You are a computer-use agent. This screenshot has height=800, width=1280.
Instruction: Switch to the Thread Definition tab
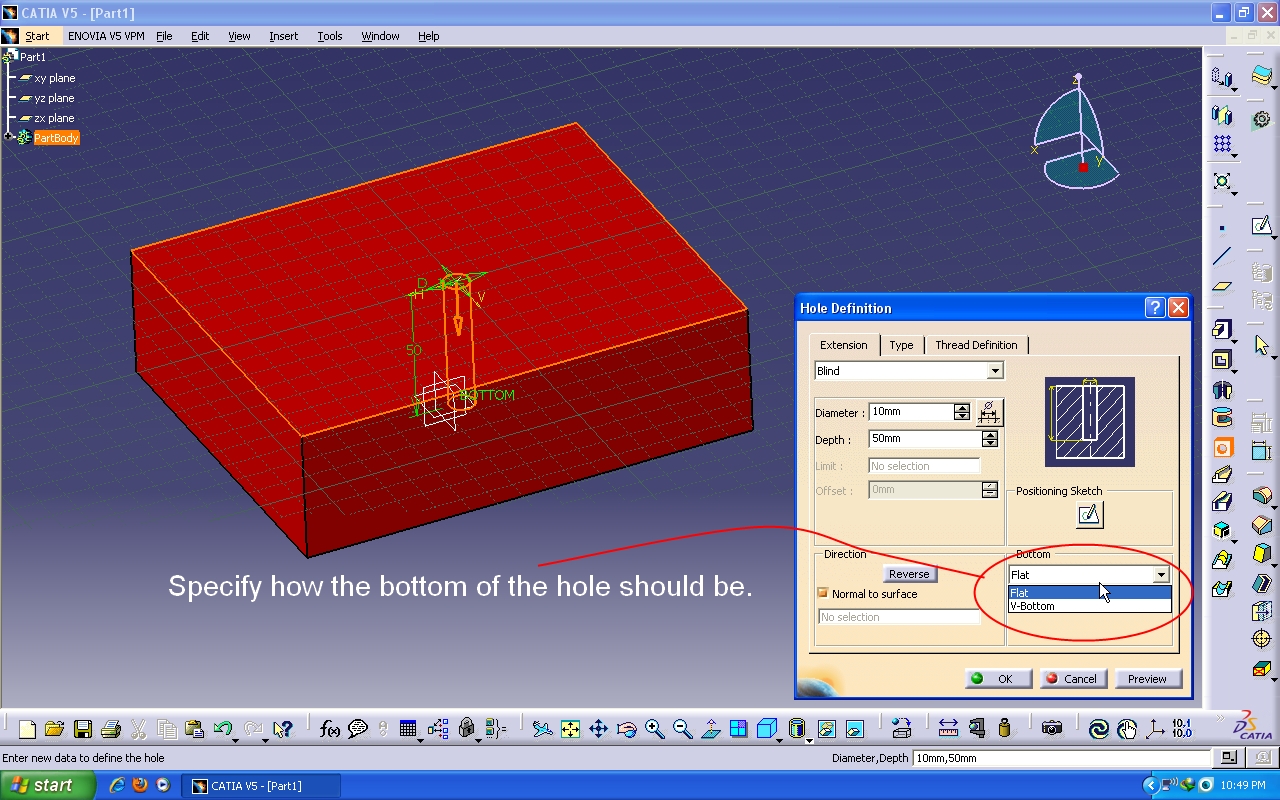pos(976,345)
